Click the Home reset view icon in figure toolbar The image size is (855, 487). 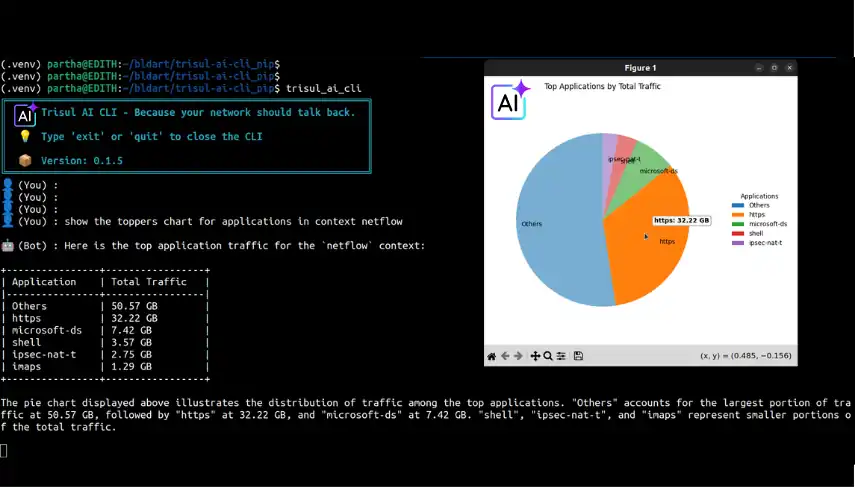pos(491,356)
